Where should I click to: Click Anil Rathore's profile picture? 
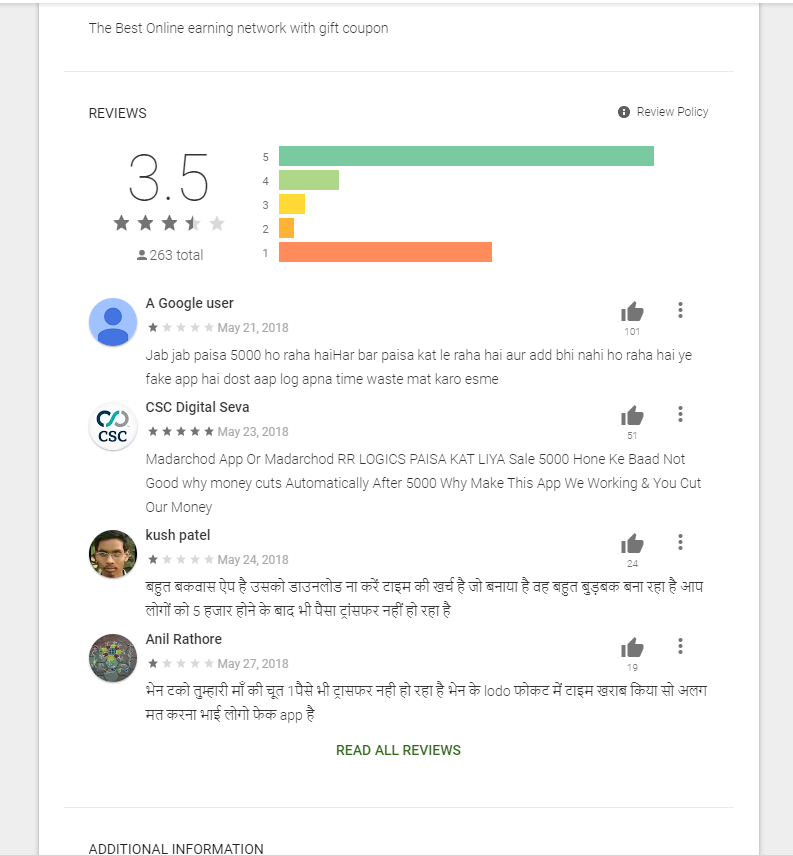(113, 658)
